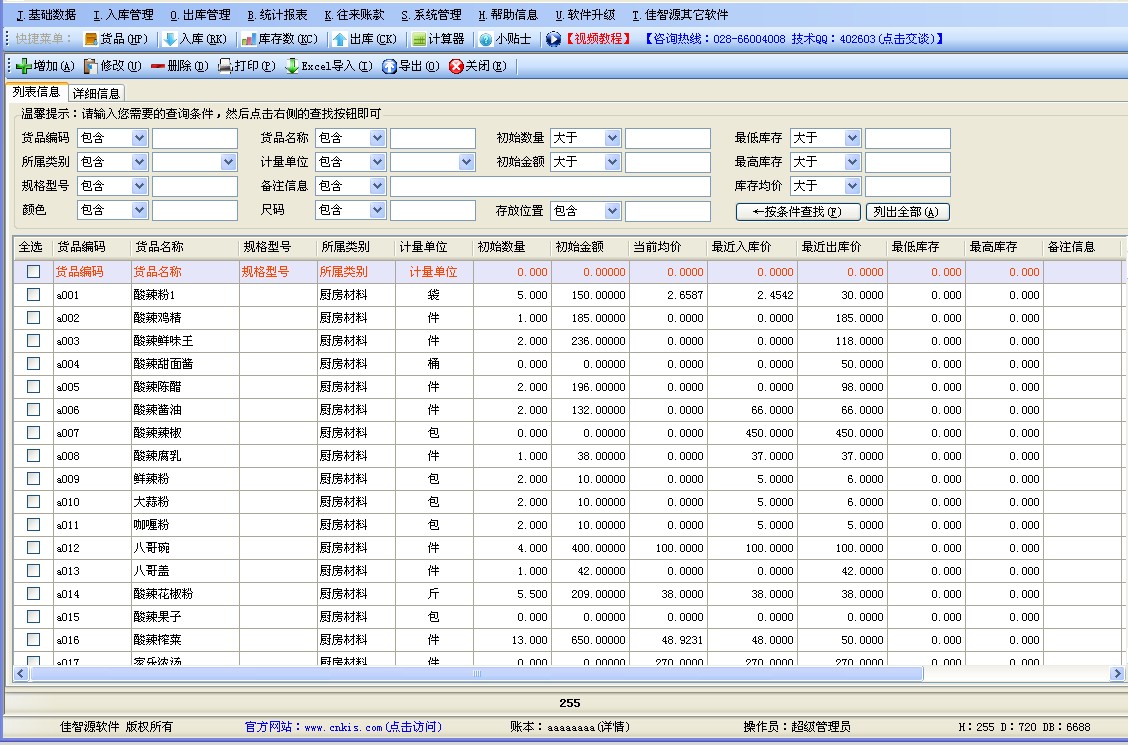Open the 统计报表 menu
Viewport: 1128px width, 745px height.
(277, 15)
